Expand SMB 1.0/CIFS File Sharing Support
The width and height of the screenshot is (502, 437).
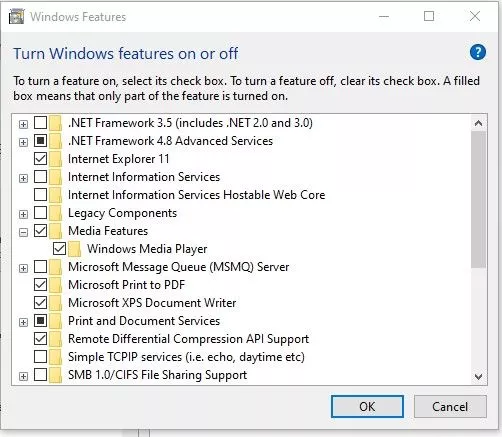[x=23, y=376]
